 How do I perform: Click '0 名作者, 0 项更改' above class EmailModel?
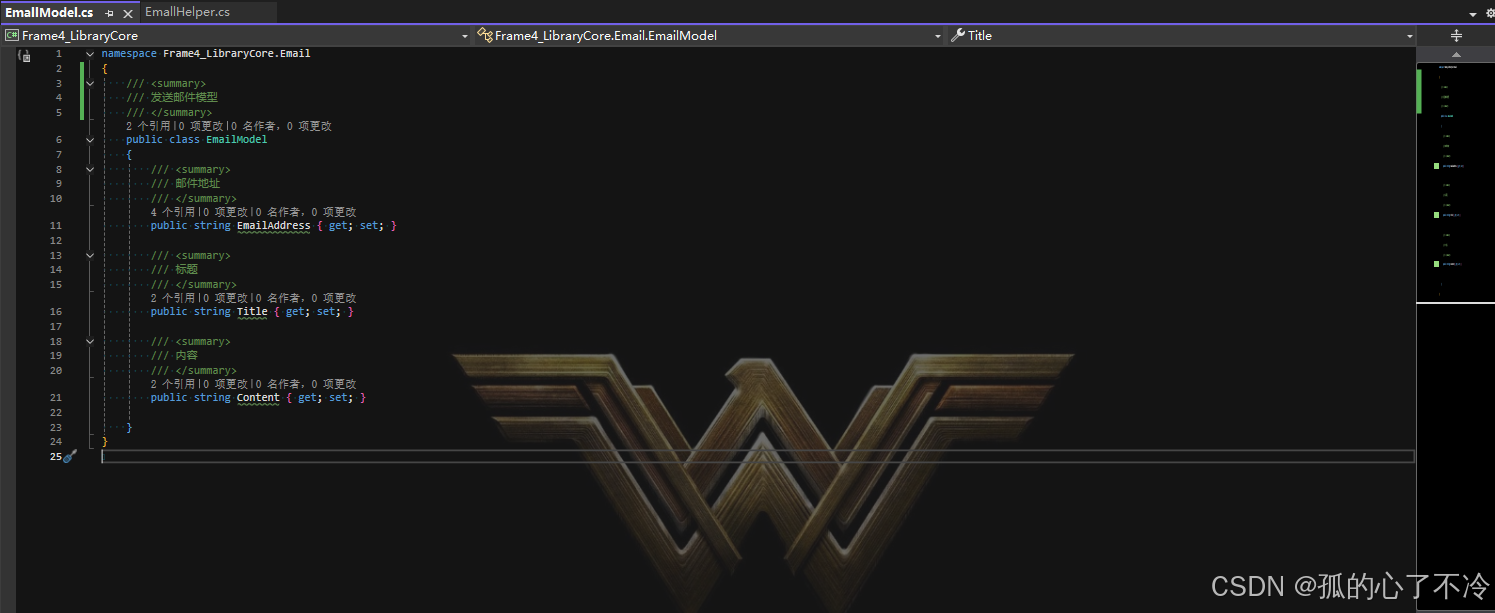(281, 127)
